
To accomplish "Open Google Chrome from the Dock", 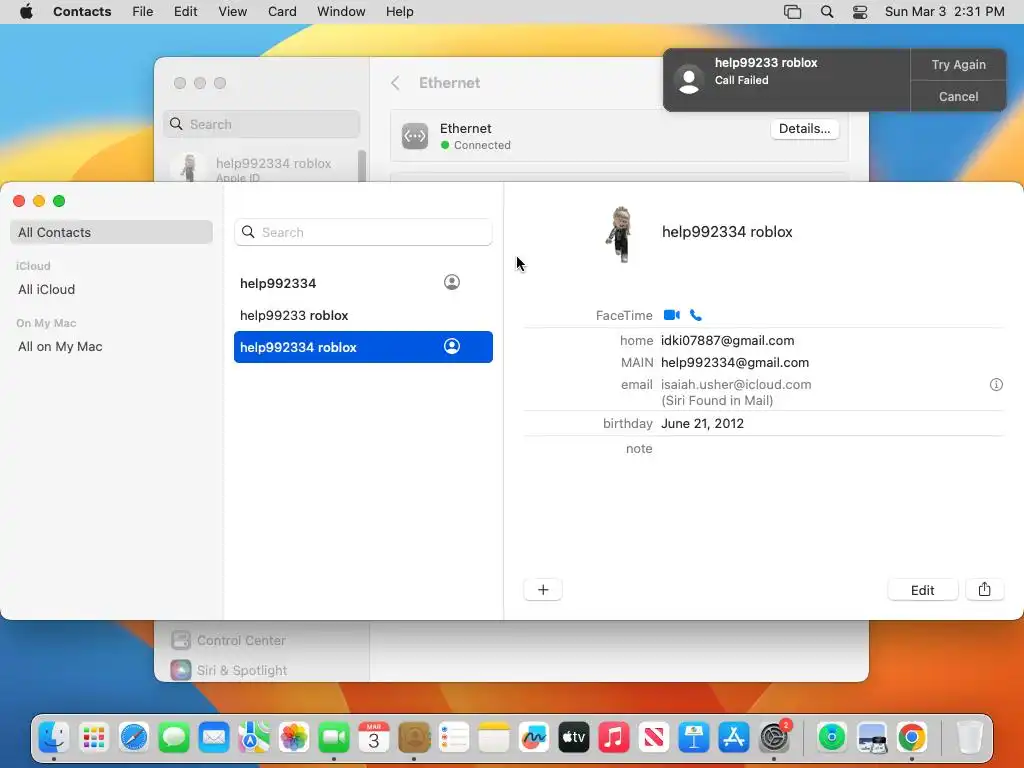I will pyautogui.click(x=912, y=737).
